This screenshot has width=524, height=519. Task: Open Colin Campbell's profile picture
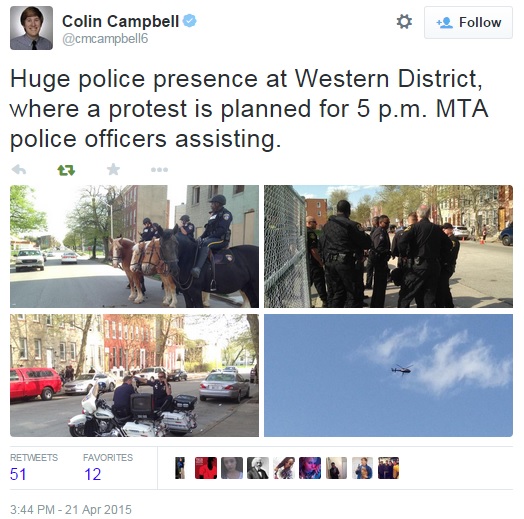(31, 28)
